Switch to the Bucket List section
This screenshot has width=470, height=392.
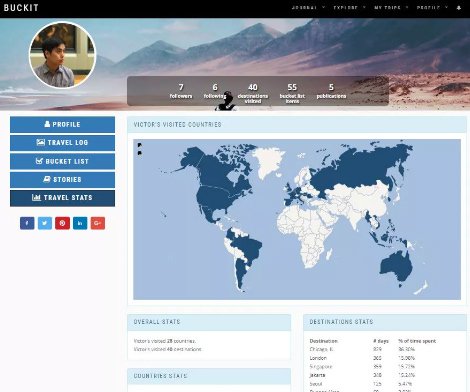click(x=62, y=161)
